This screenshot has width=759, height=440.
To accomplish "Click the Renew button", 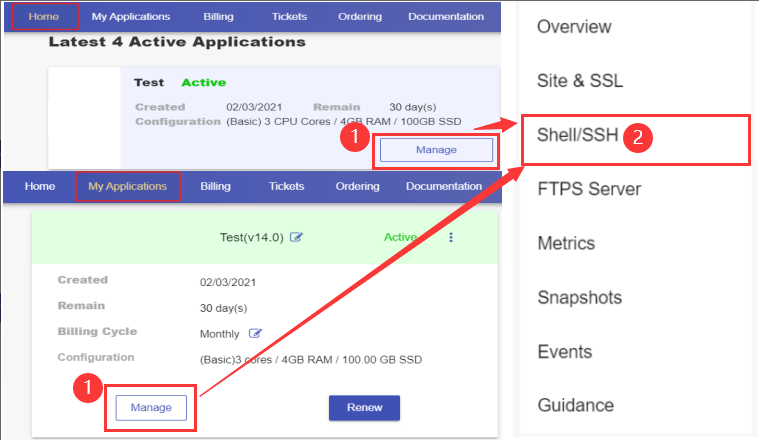I will (364, 408).
